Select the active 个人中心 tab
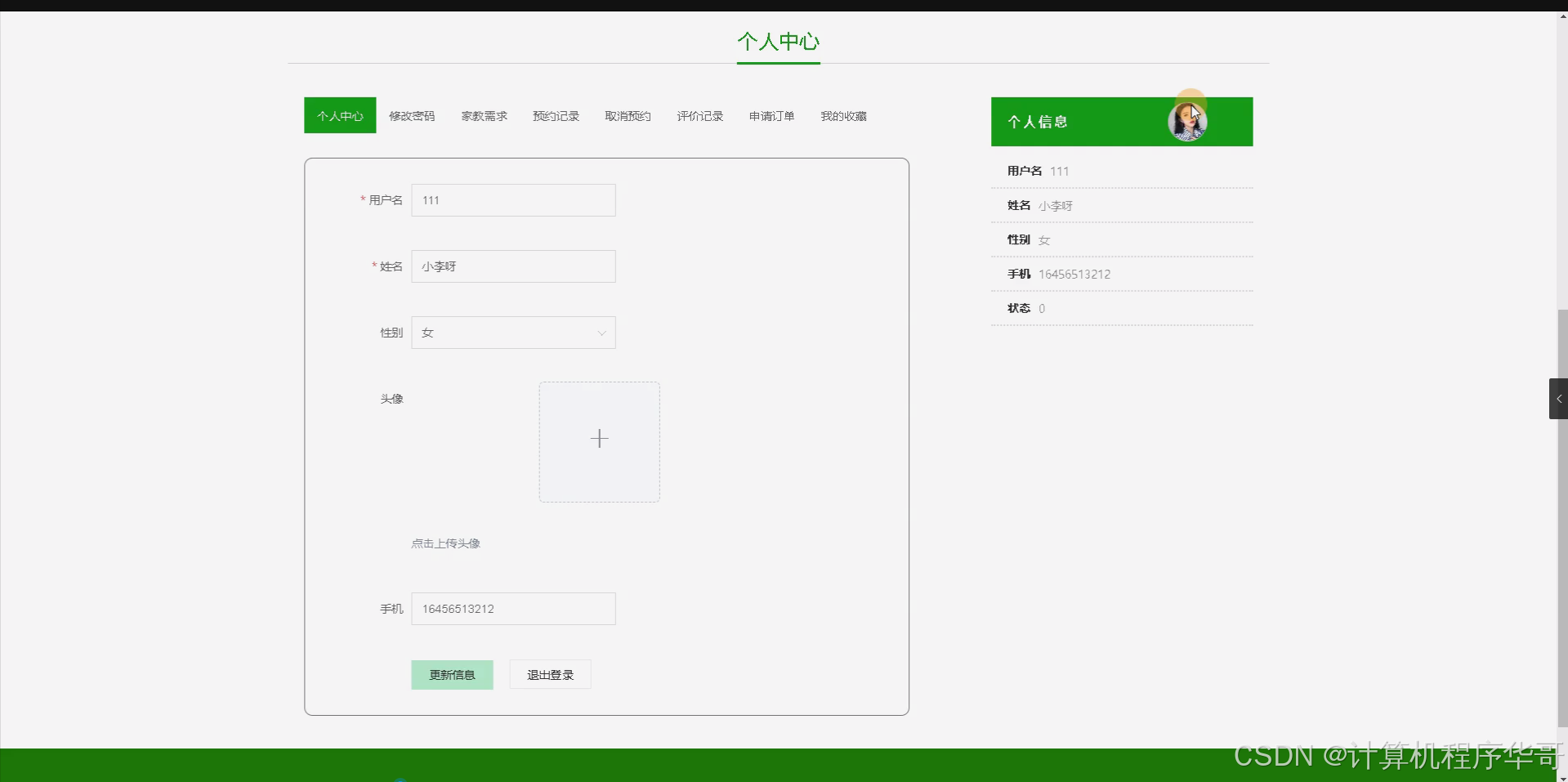This screenshot has width=1568, height=782. click(339, 115)
